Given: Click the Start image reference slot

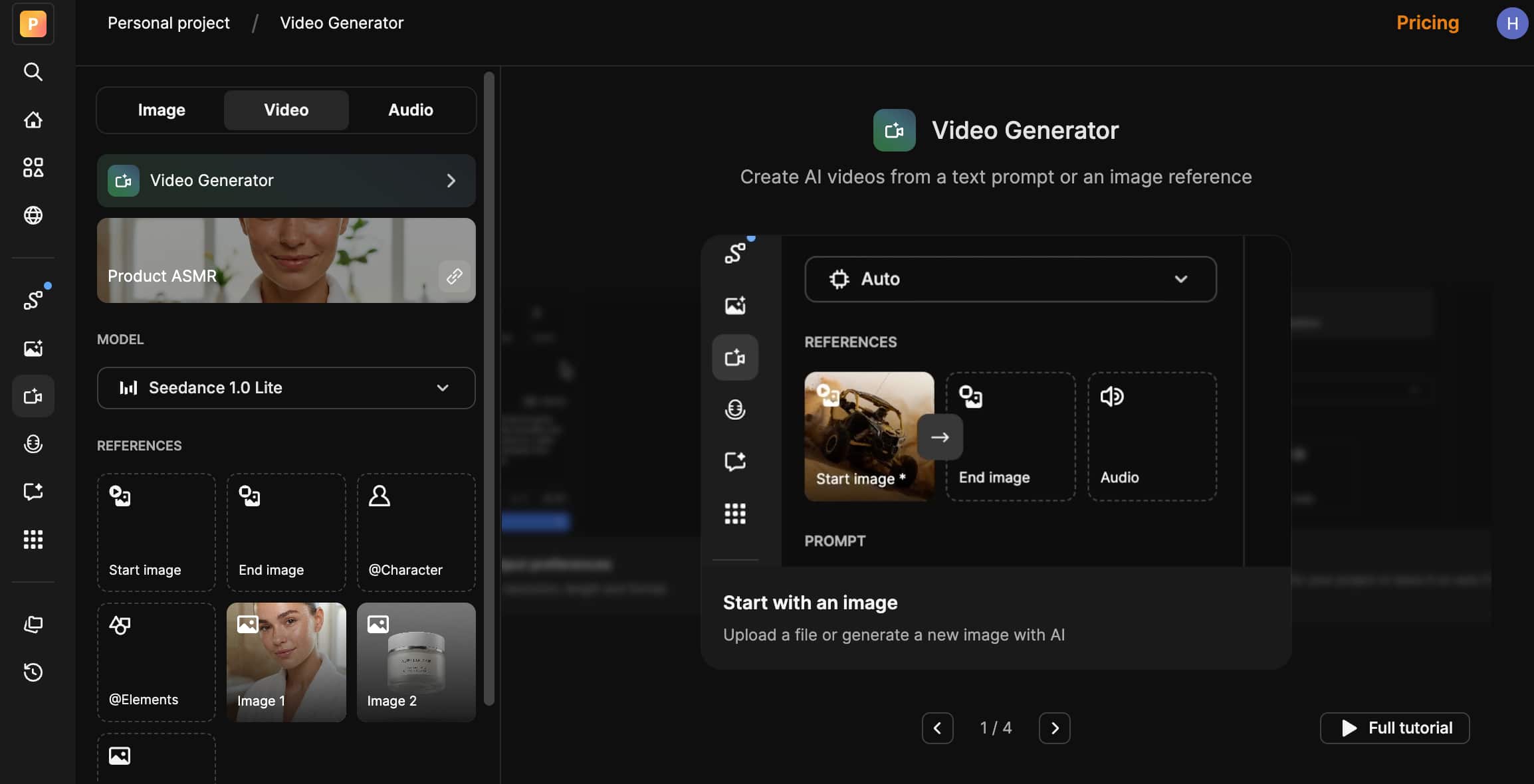Looking at the screenshot, I should pos(156,532).
